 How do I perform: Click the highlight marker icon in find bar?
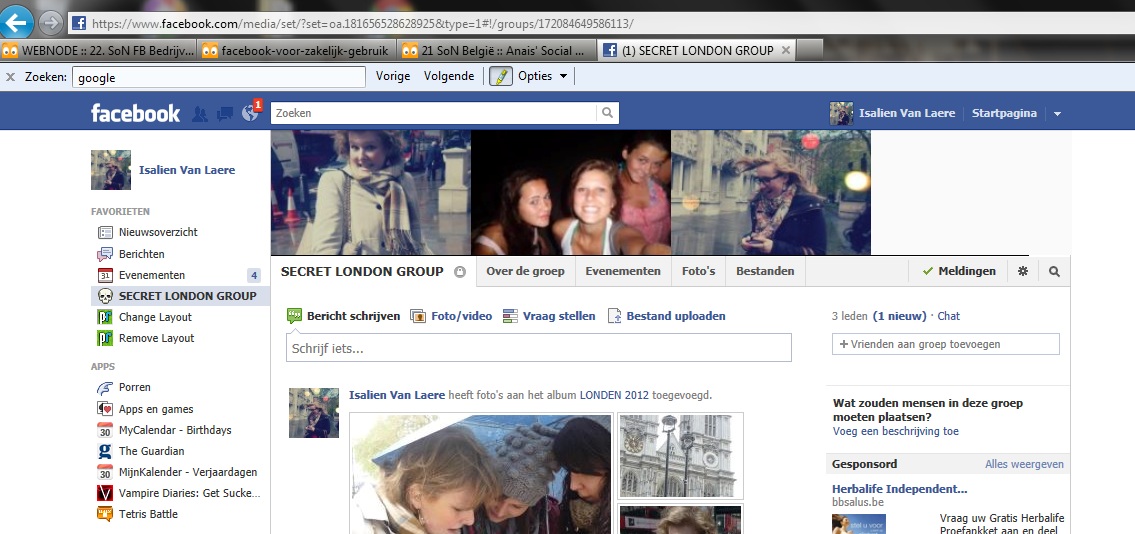[500, 76]
